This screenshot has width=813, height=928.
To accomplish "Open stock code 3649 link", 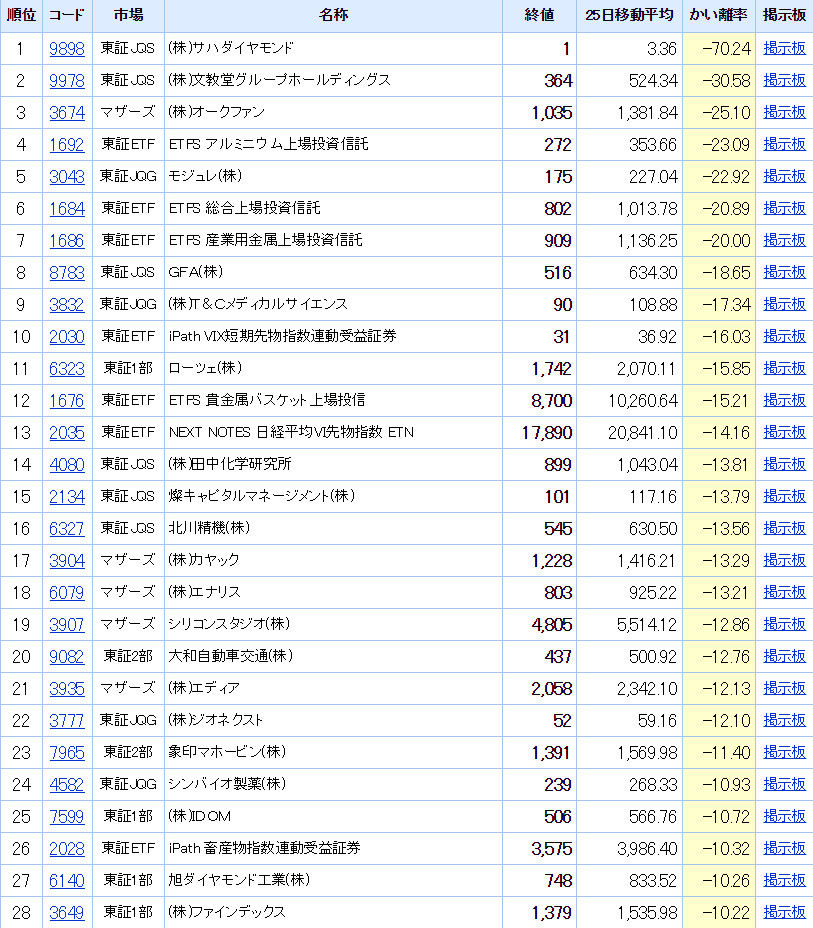I will tap(67, 913).
